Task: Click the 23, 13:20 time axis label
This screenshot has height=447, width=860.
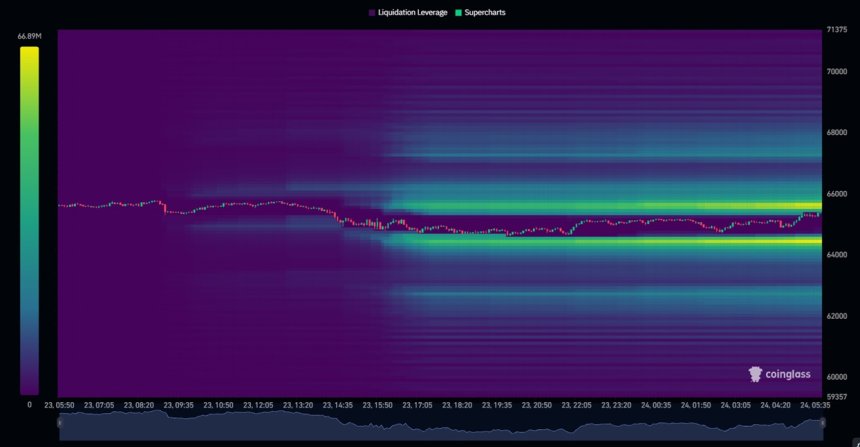Action: click(x=298, y=405)
